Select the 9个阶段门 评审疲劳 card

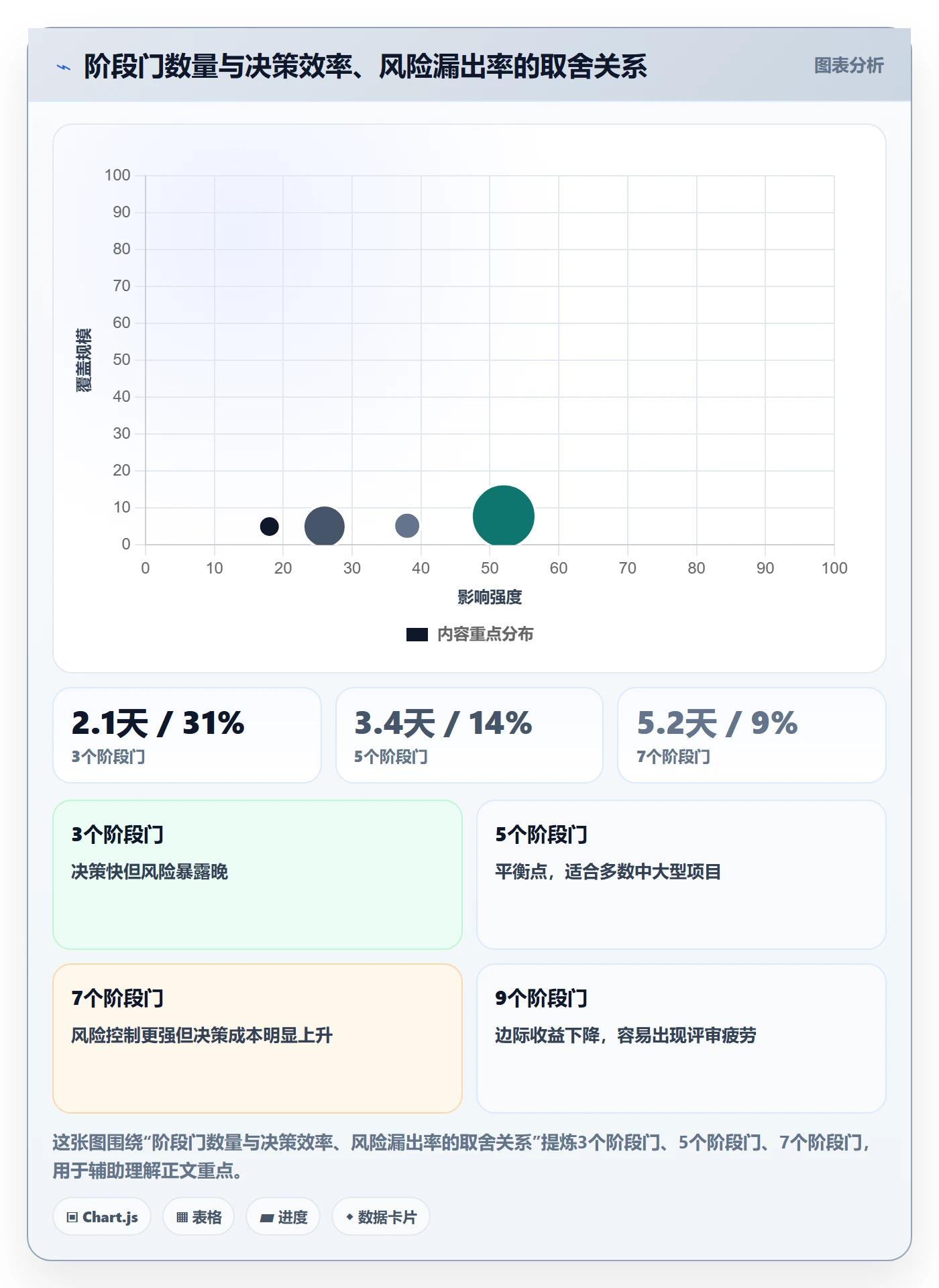tap(681, 1038)
